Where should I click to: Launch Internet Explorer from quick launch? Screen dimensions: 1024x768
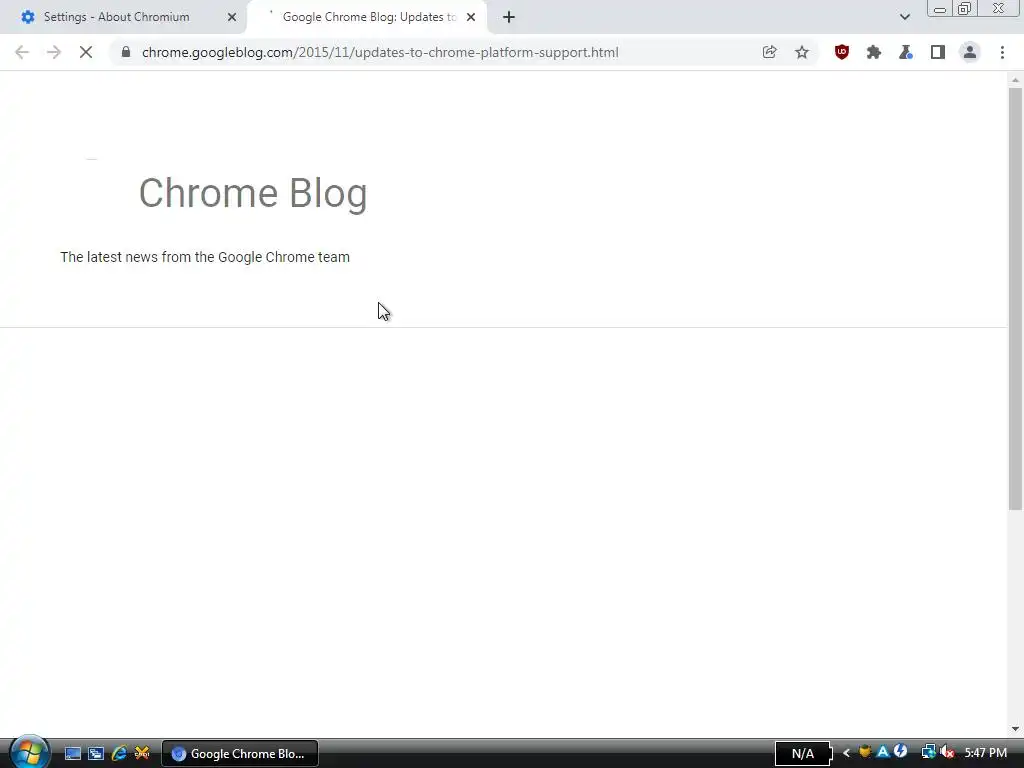click(x=119, y=754)
